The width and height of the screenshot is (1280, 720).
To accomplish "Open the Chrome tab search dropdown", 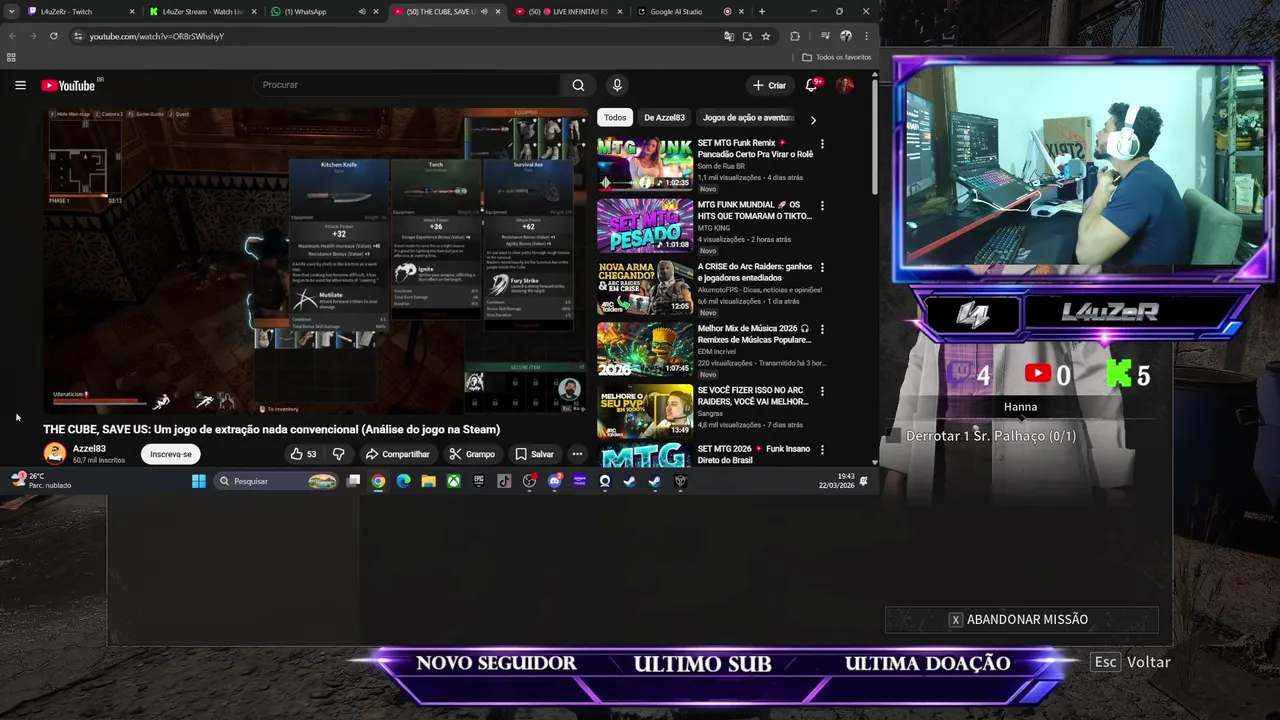I will pos(13,12).
